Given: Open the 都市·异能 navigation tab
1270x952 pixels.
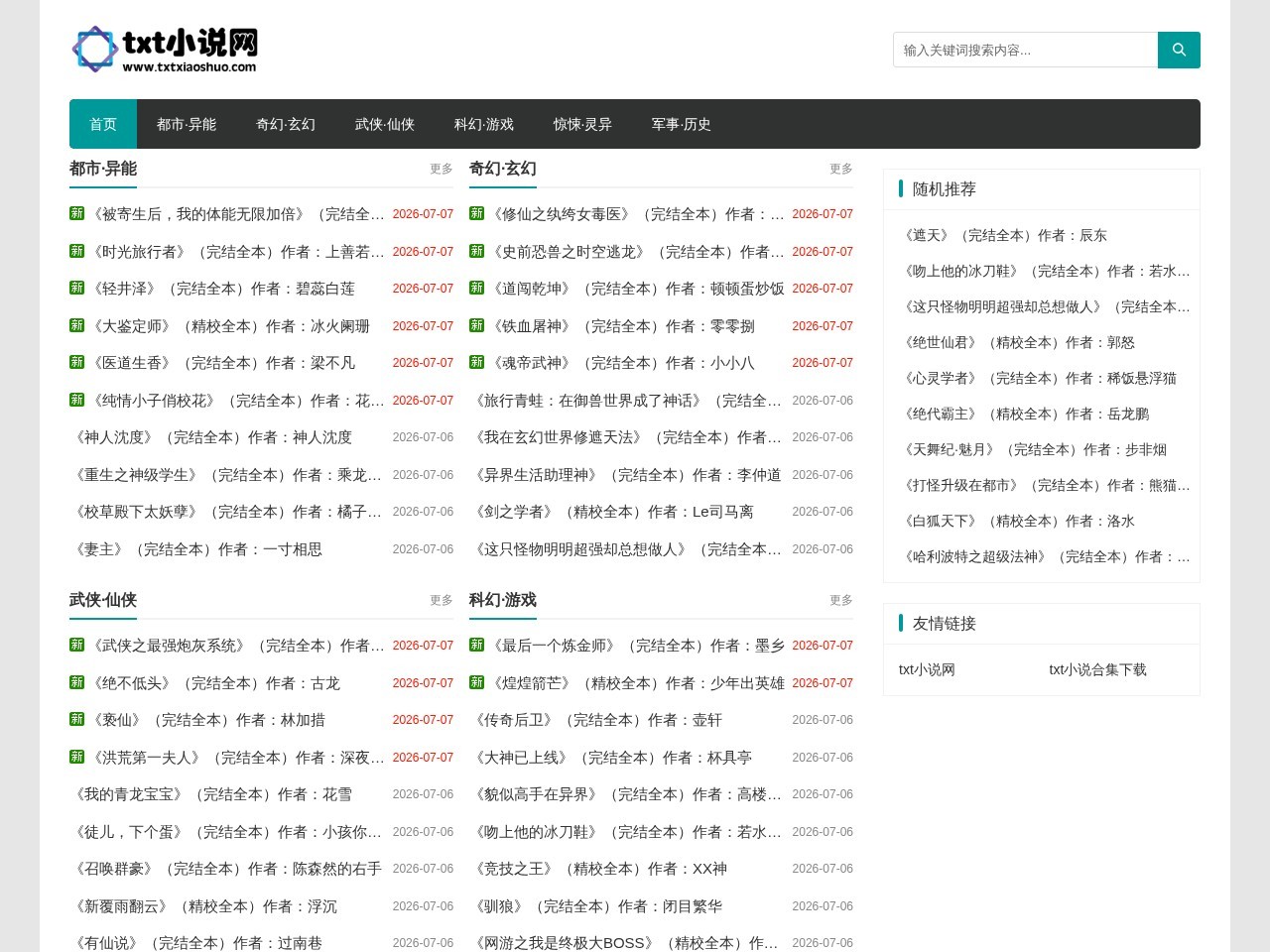Looking at the screenshot, I should tap(187, 124).
